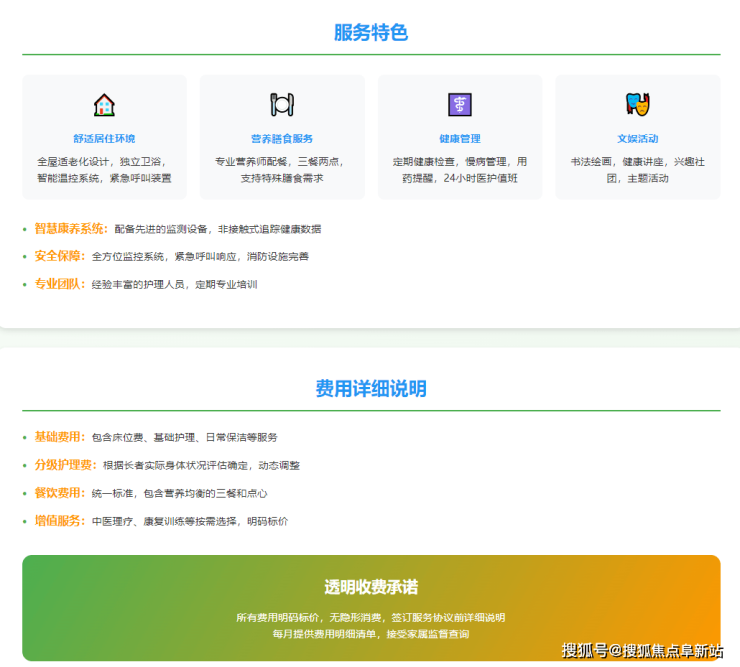Screen dimensions: 740x667
Task: Click the plate and cutlery dining icon
Action: click(x=282, y=105)
